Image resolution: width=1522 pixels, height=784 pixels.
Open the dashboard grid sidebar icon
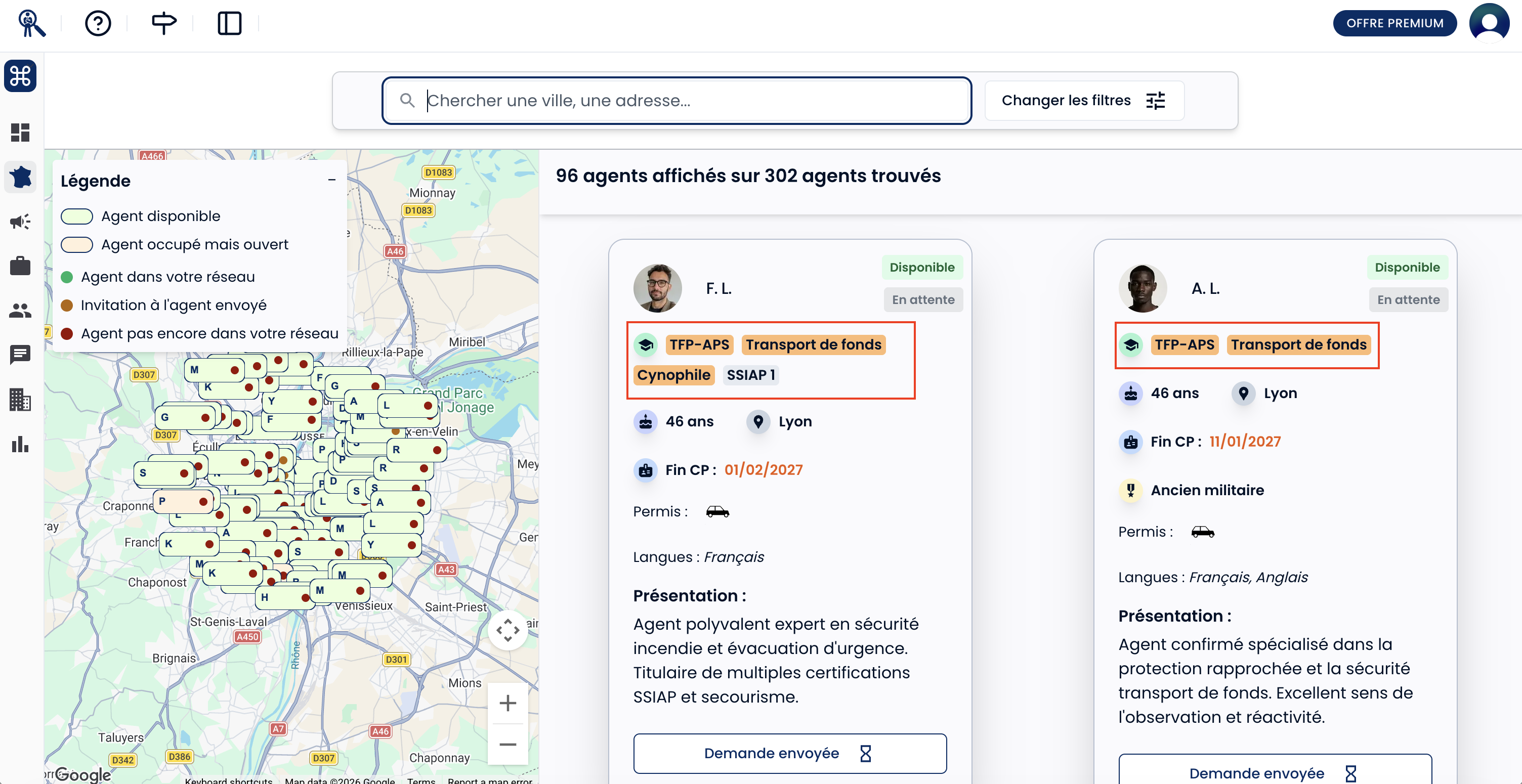20,133
